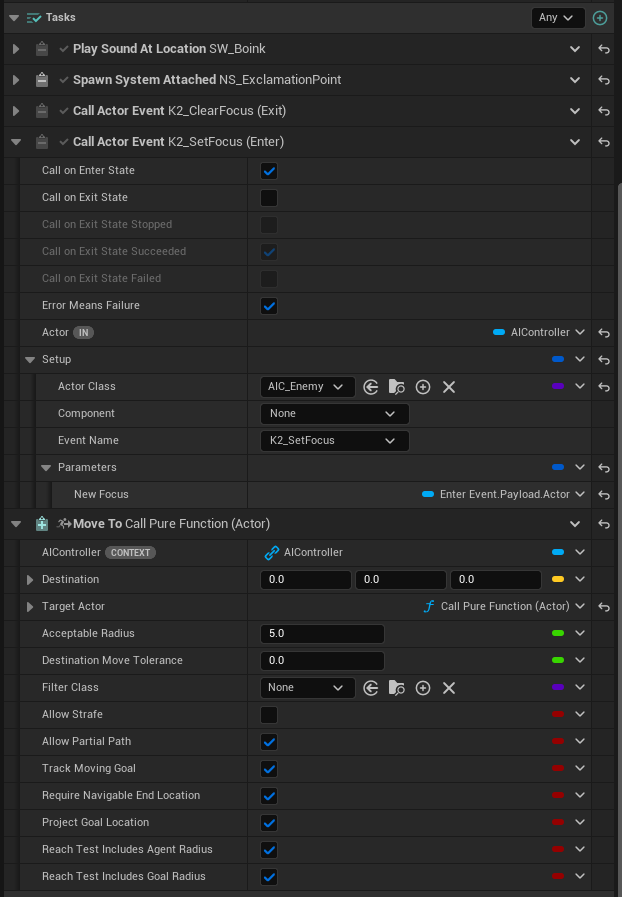Viewport: 622px width, 897px height.
Task: Click the Destination Move Tolerance field
Action: point(322,660)
